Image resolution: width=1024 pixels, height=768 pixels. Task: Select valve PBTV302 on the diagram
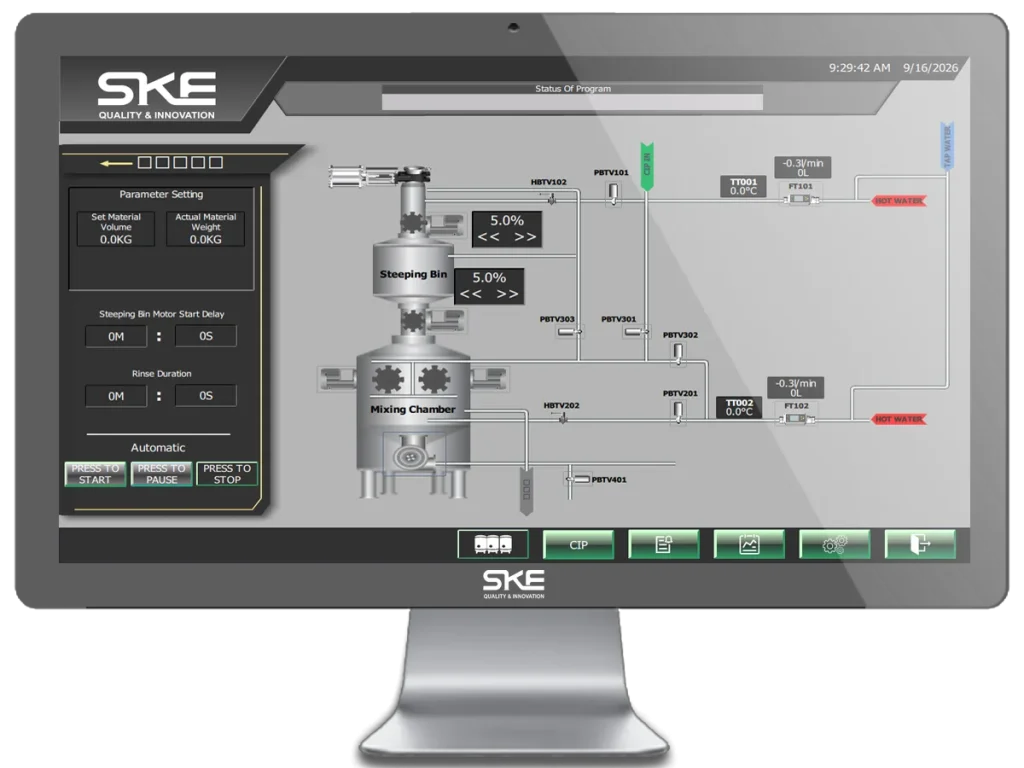coord(679,353)
